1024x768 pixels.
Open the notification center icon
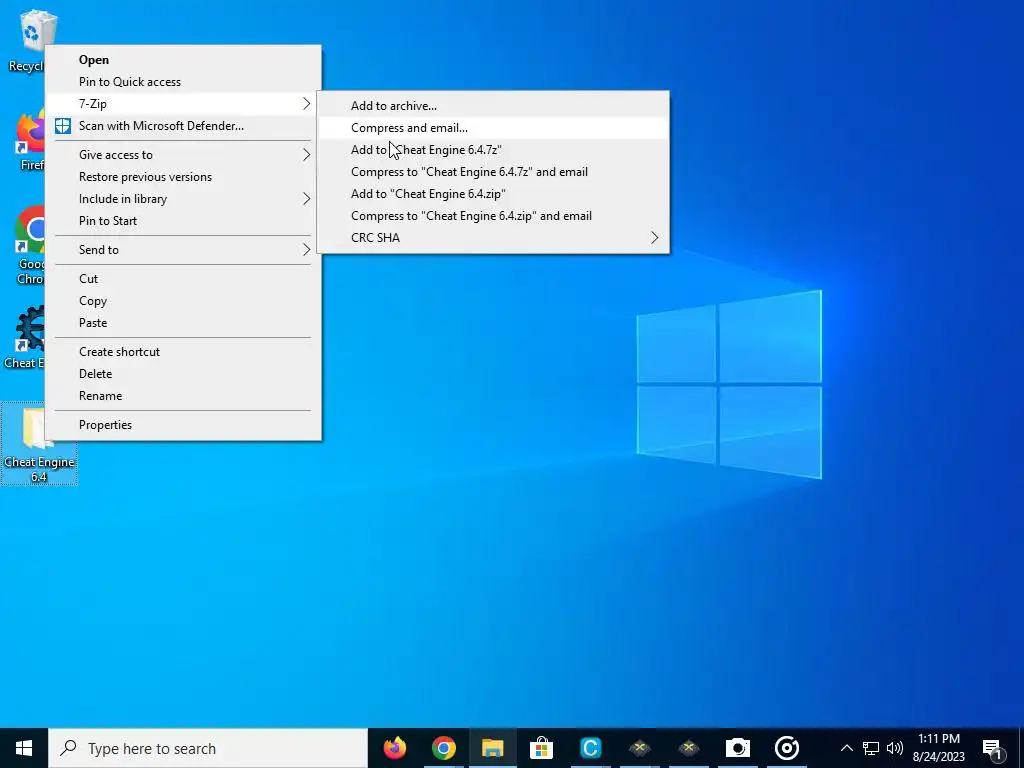993,749
